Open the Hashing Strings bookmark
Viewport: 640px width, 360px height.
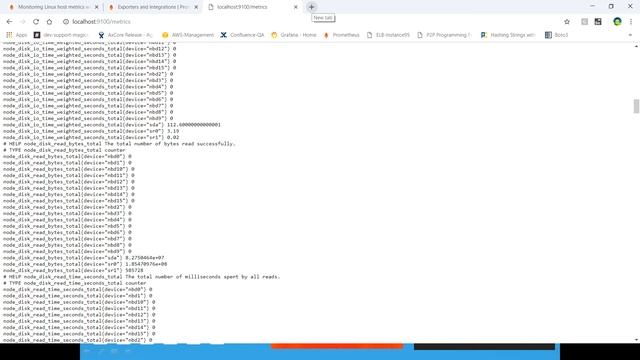[x=508, y=35]
